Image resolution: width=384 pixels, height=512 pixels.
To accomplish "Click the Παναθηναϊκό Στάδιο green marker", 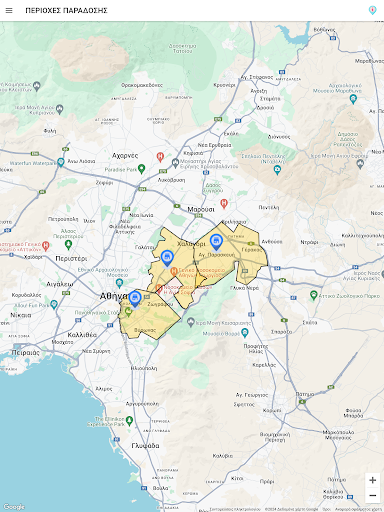I will [x=128, y=312].
